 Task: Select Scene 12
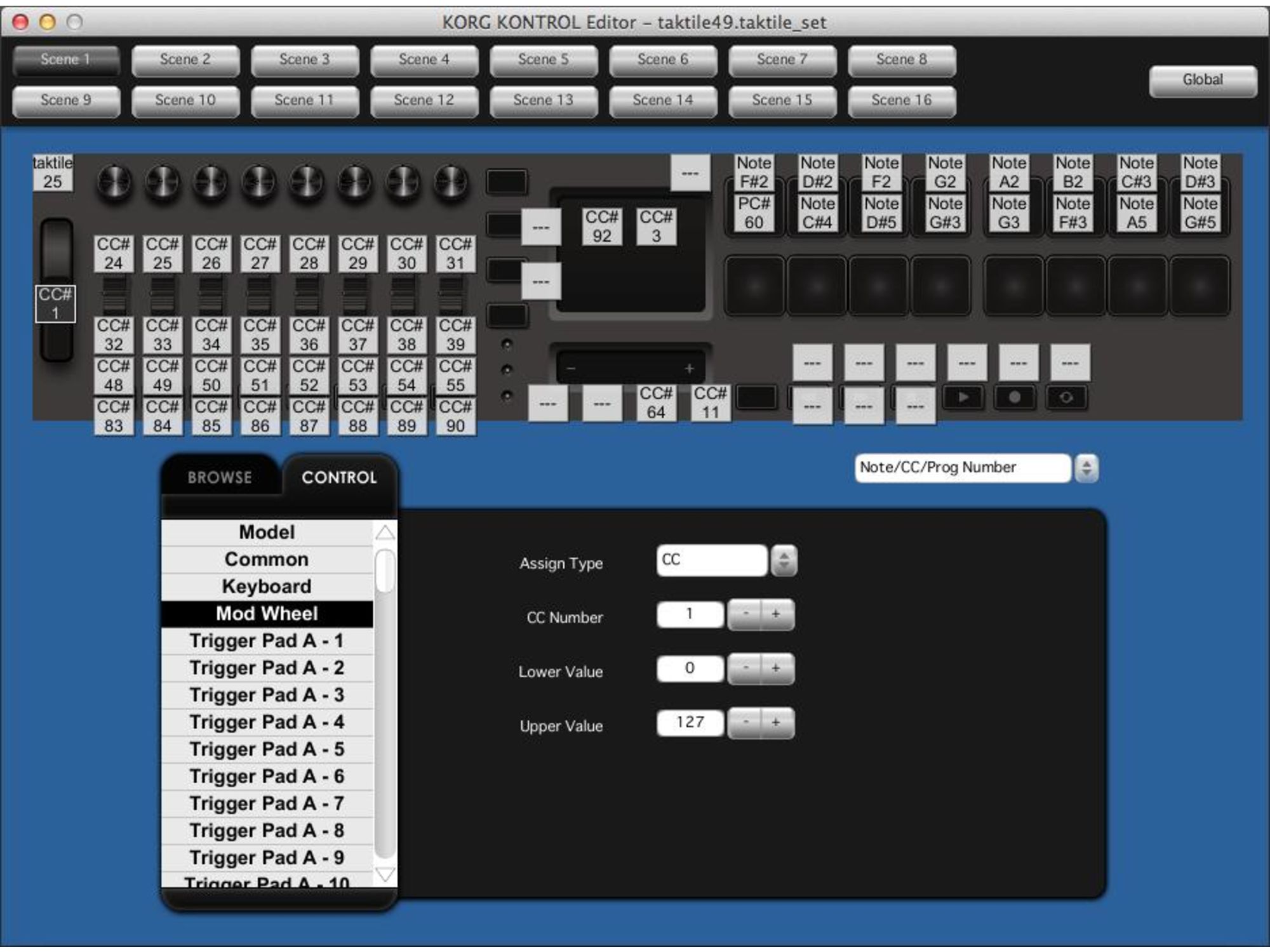424,100
